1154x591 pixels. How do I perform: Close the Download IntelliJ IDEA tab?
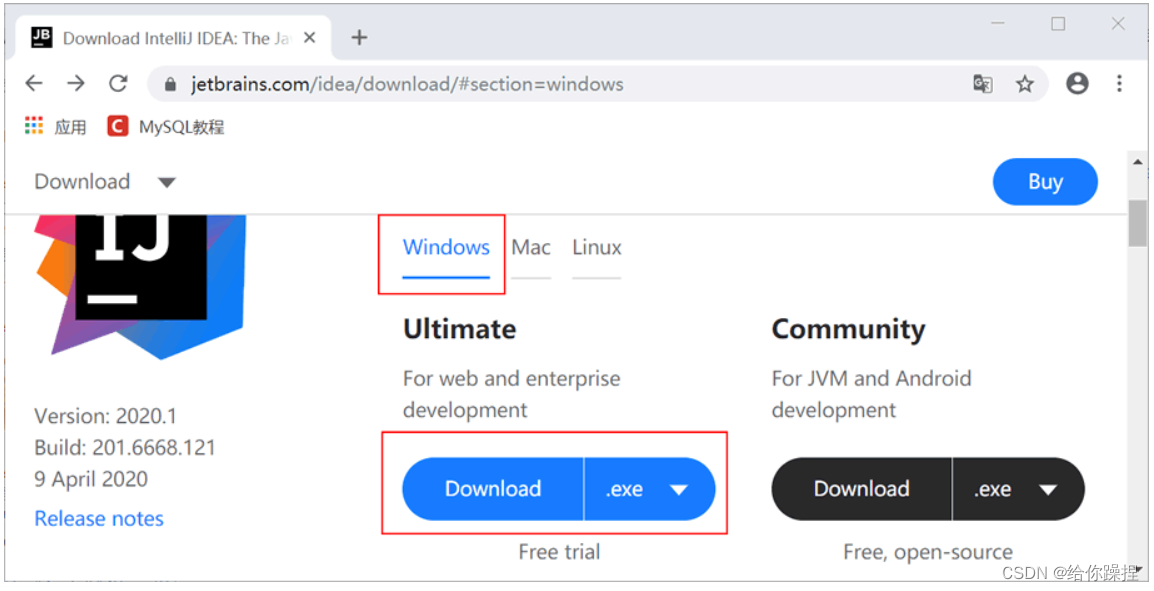(x=310, y=38)
